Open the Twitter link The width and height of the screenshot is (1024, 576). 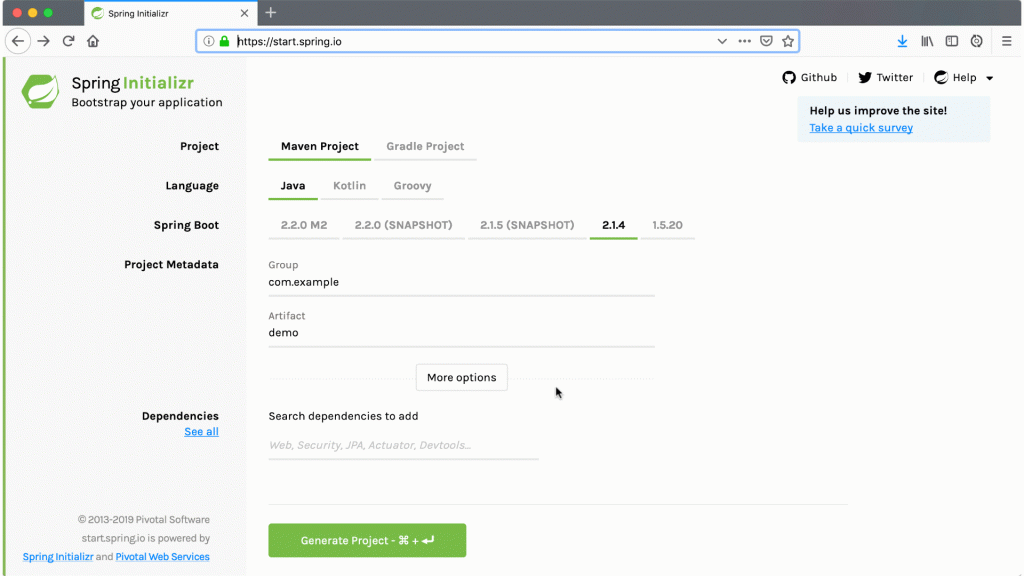(x=886, y=78)
